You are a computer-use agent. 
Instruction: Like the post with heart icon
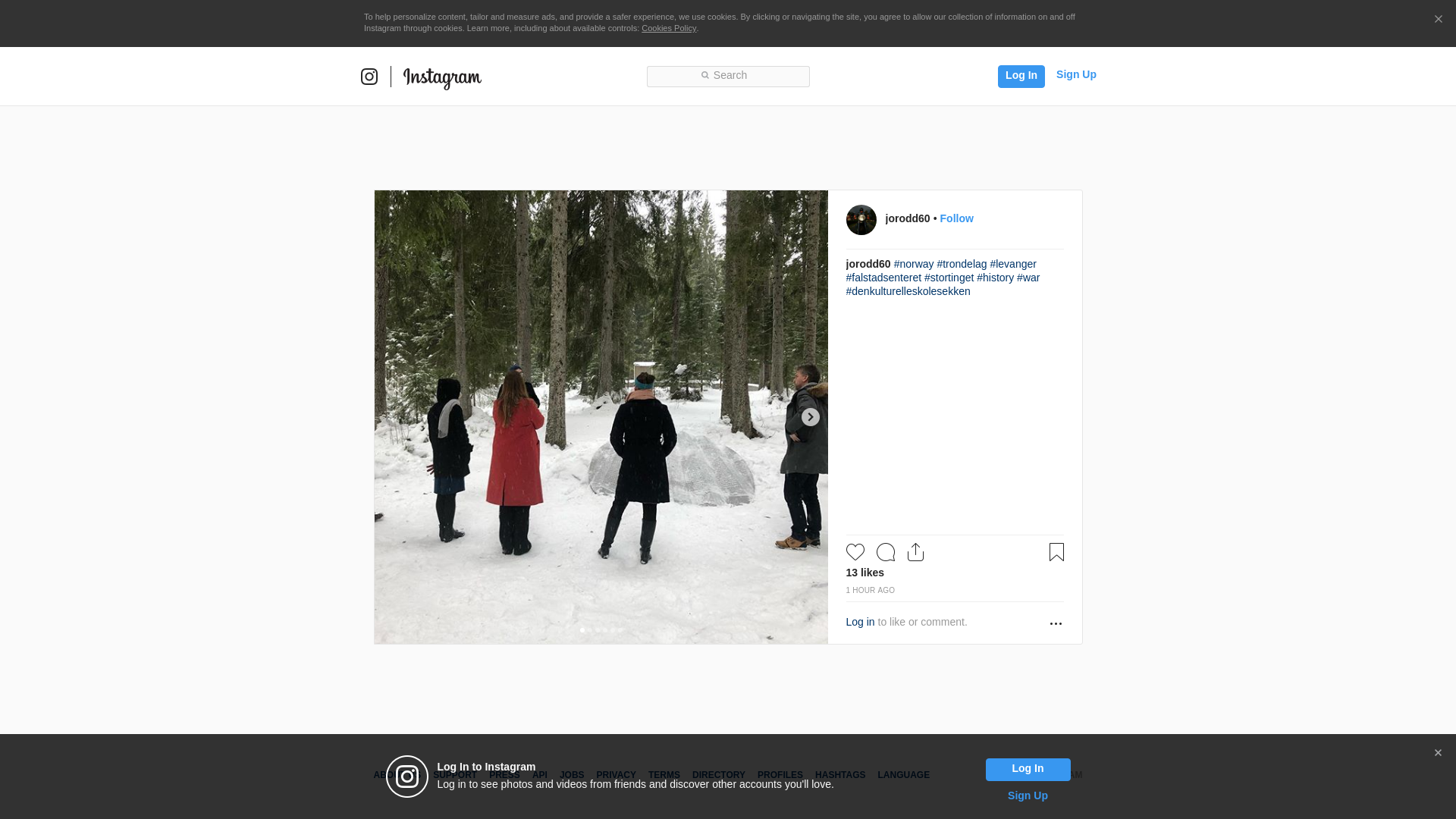855,552
